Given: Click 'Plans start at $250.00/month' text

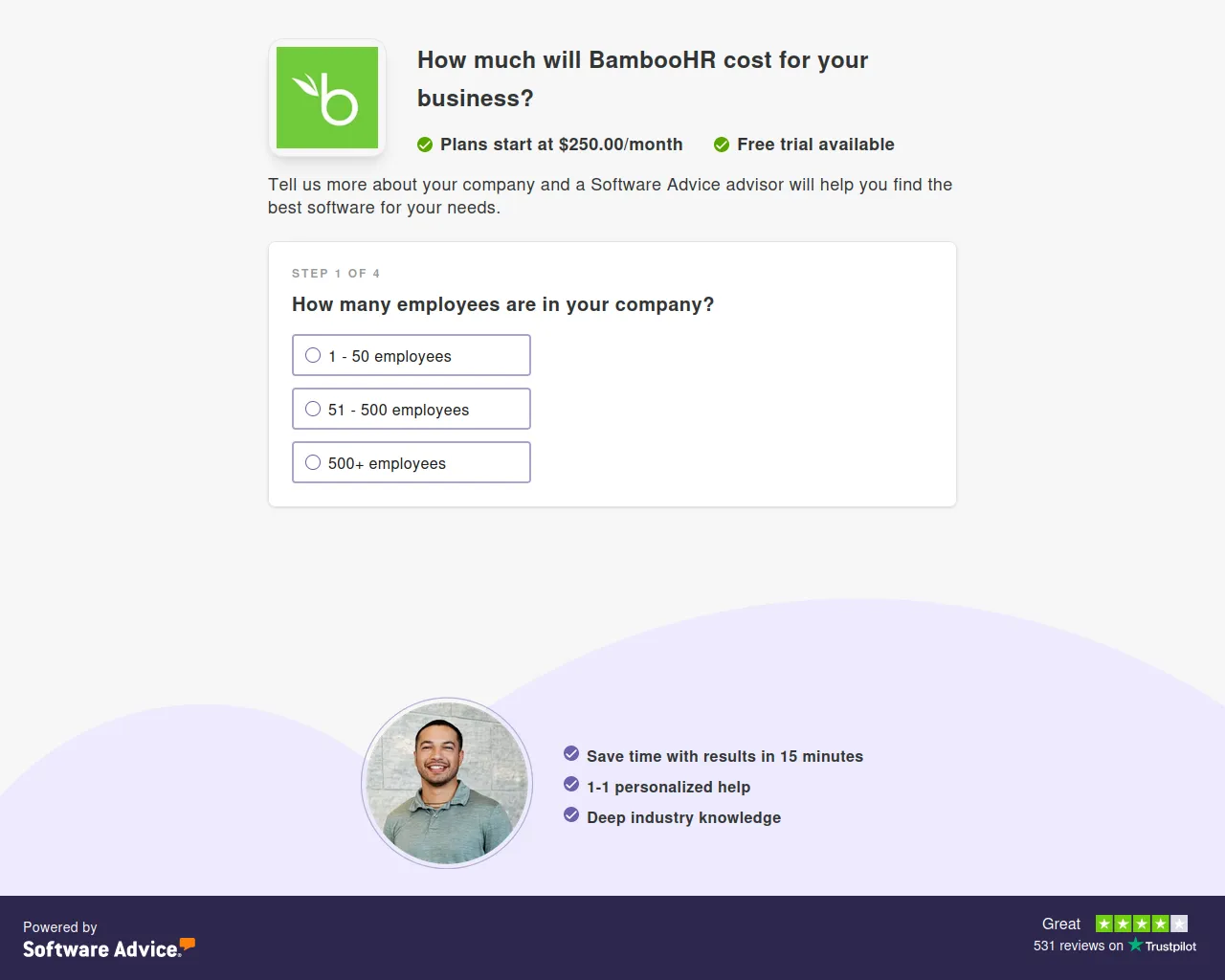Looking at the screenshot, I should (x=562, y=145).
